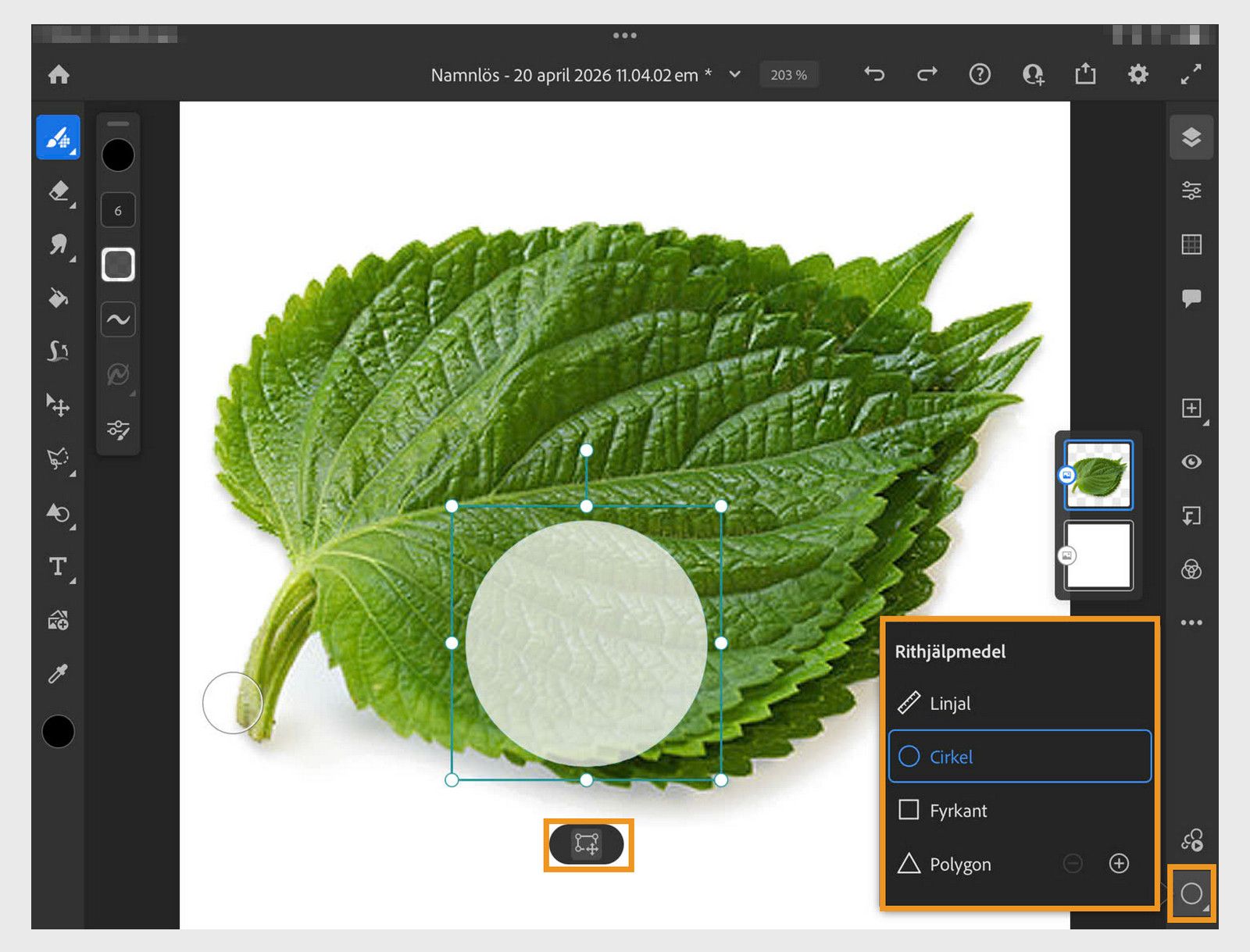
Task: Add a new layer
Action: click(1191, 408)
